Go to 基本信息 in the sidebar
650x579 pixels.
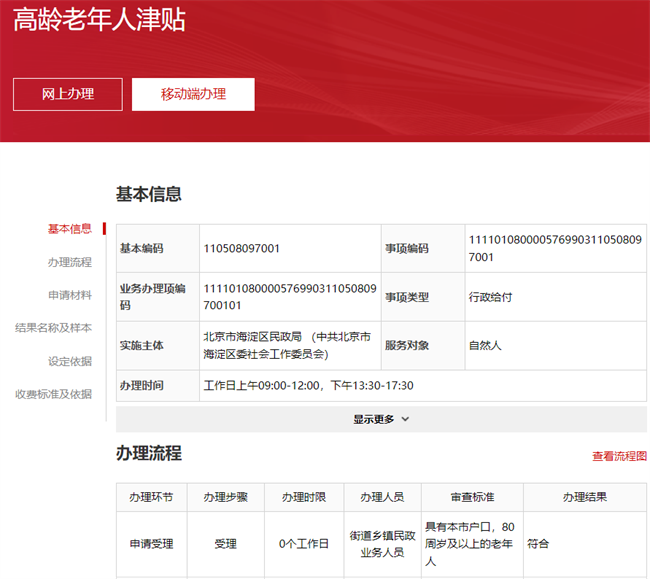[70, 229]
